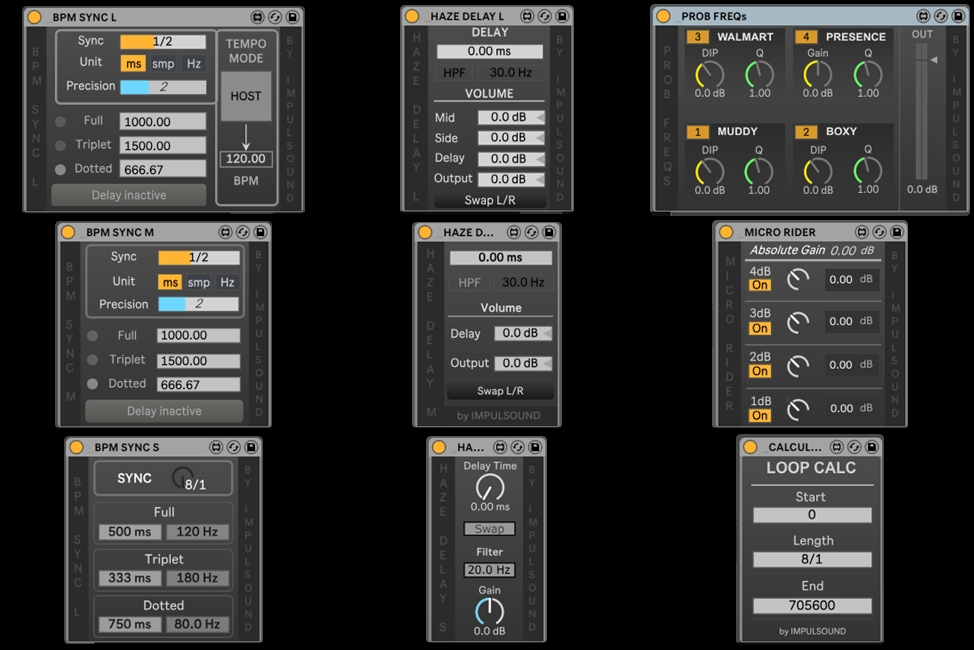This screenshot has height=650, width=974.
Task: Click the device activator circle on HAZE DELAY L
Action: pyautogui.click(x=414, y=17)
